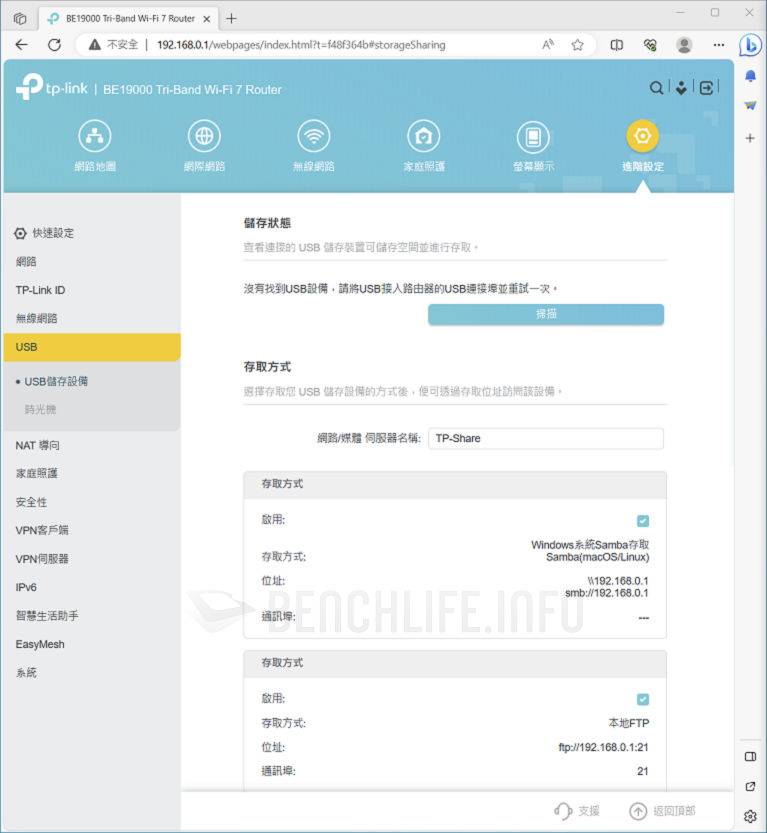Add page to favorites with star icon
This screenshot has height=833, width=767.
tap(577, 45)
